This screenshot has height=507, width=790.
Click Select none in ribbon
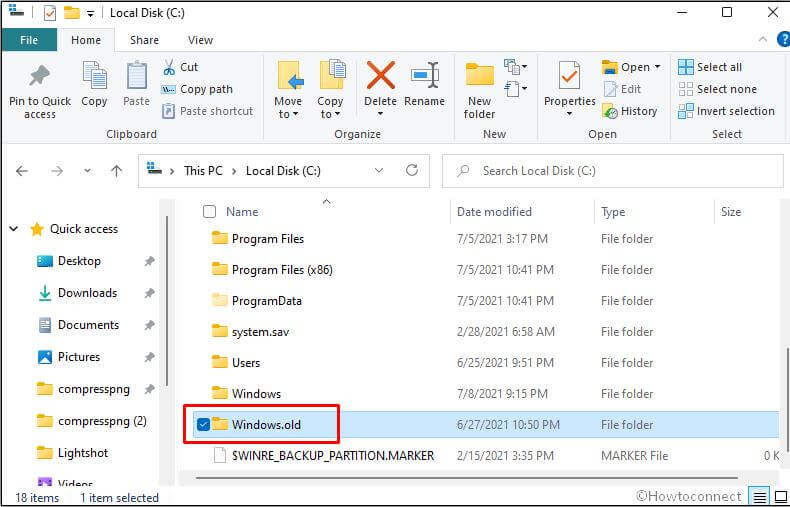(717, 89)
